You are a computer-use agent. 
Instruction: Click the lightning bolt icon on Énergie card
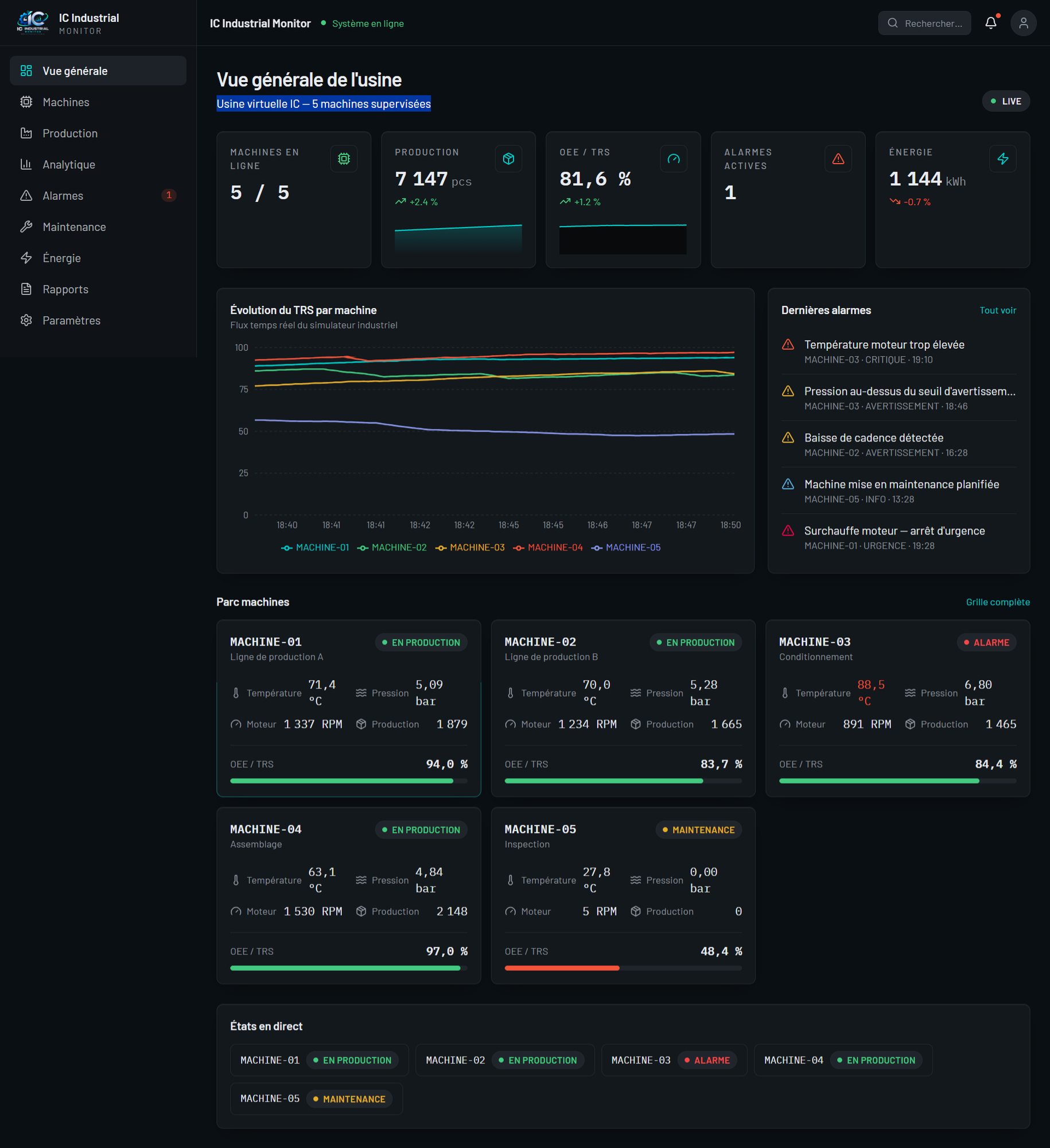point(1003,159)
